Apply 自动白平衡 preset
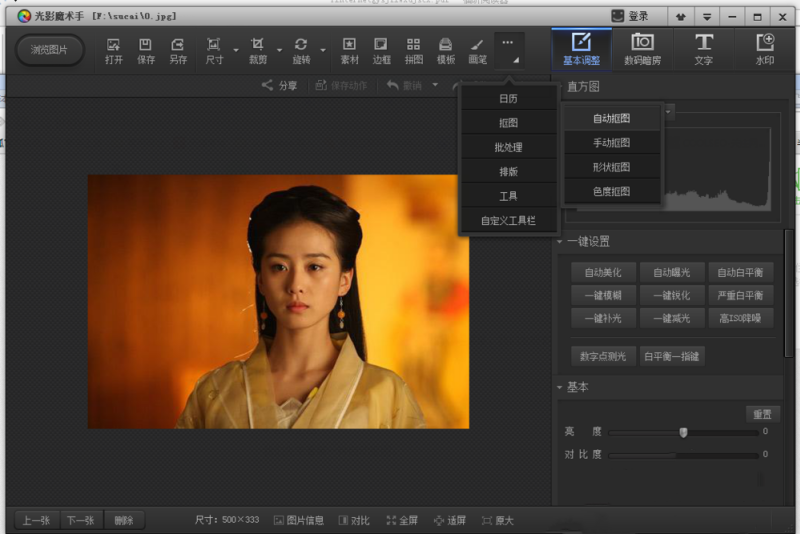Screen dimensions: 800x534 tap(740, 272)
